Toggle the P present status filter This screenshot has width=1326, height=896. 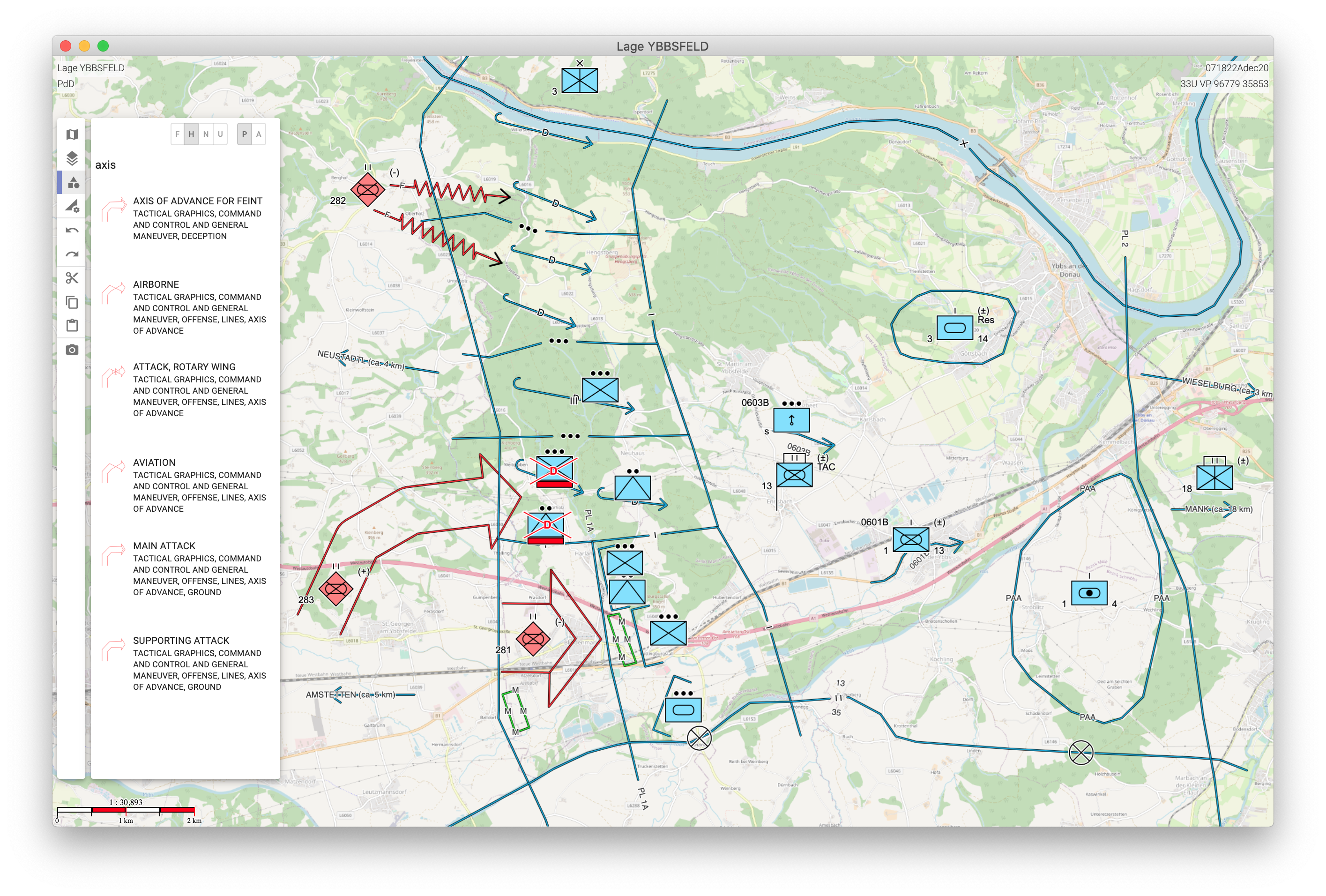pyautogui.click(x=245, y=134)
